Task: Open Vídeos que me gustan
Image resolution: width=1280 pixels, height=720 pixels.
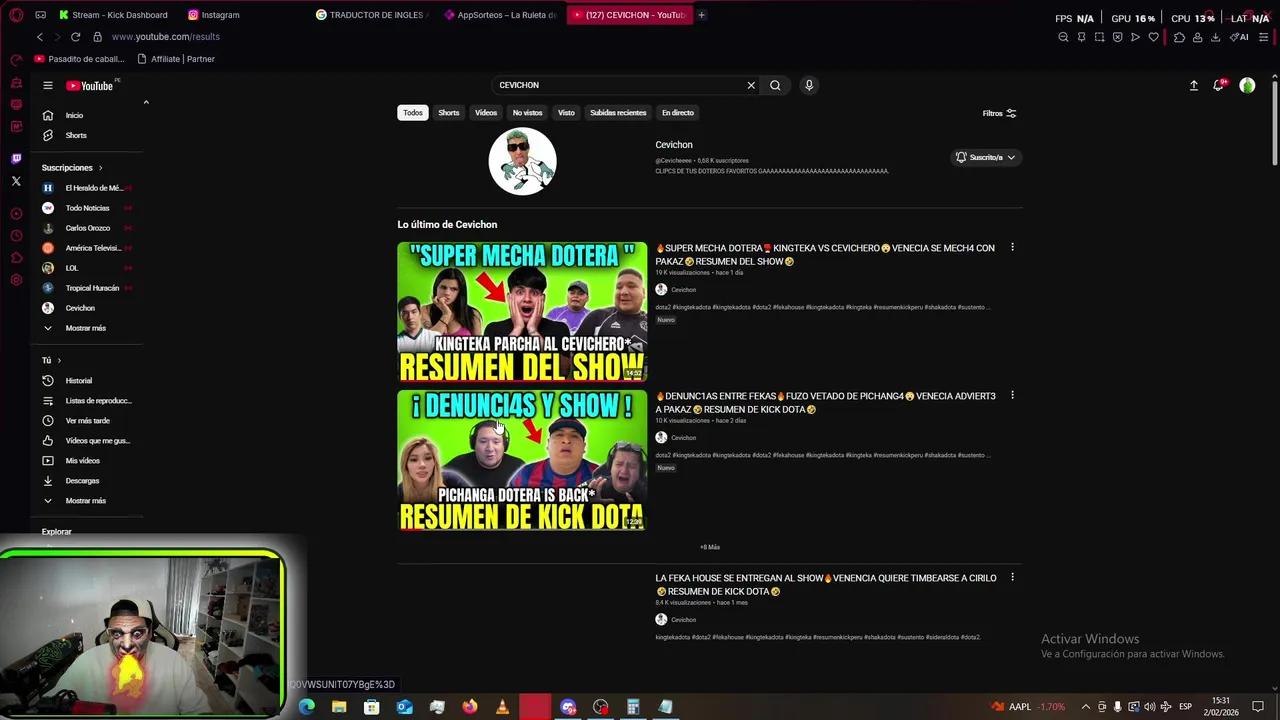Action: click(x=87, y=440)
